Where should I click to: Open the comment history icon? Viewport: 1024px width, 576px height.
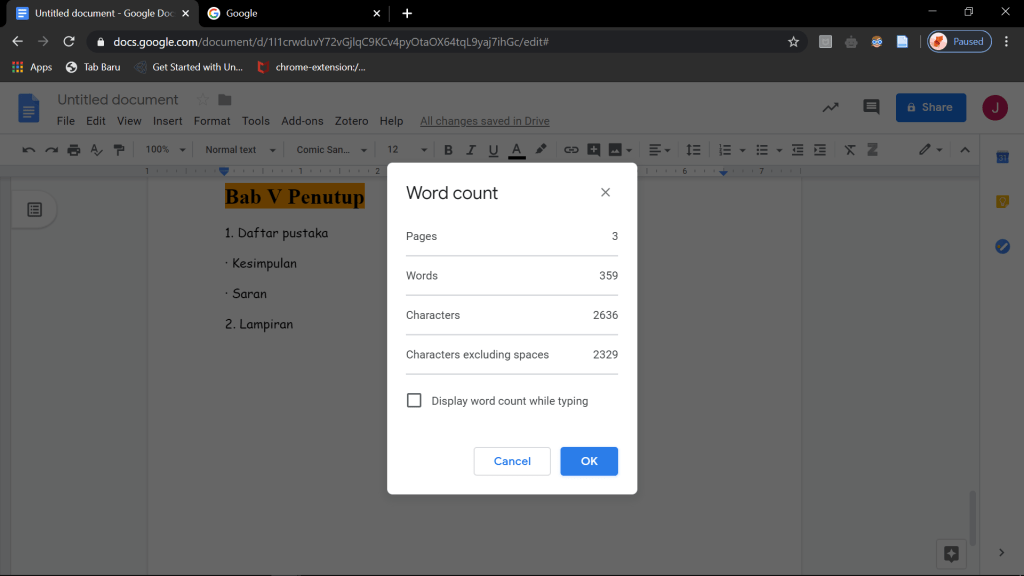point(871,107)
